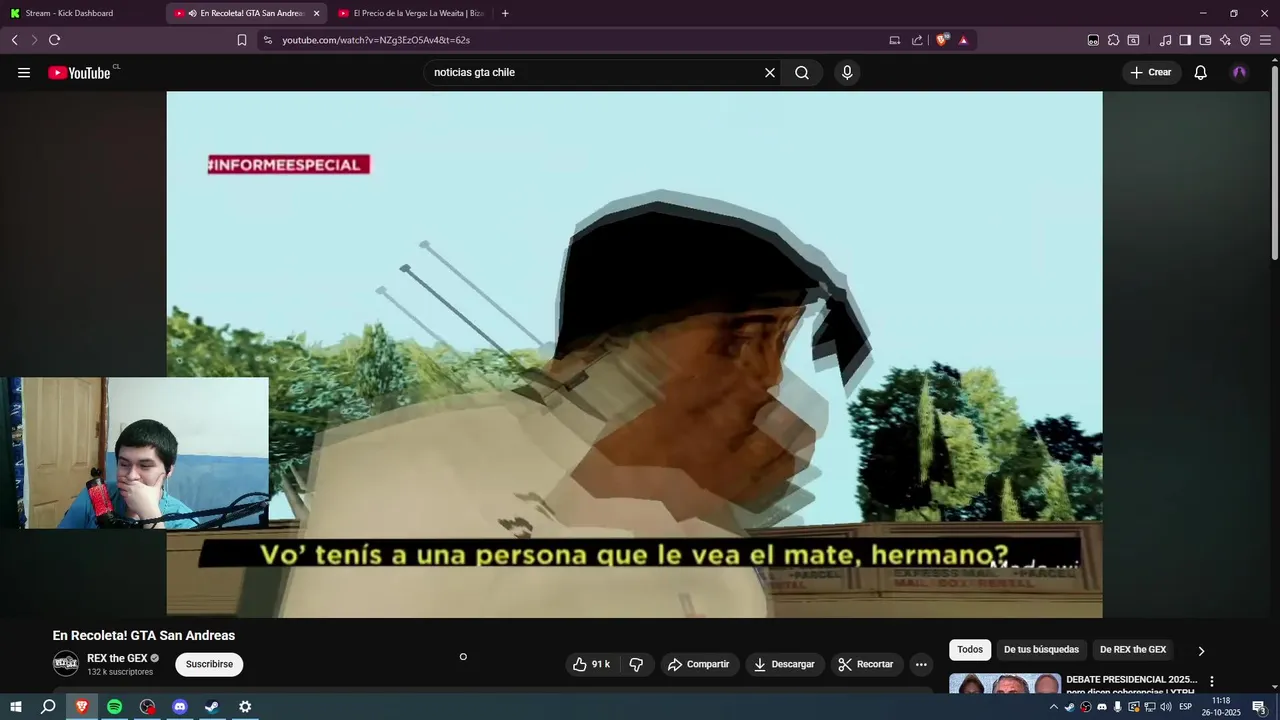Viewport: 1280px width, 720px height.
Task: Clear the search text with the X
Action: [770, 72]
